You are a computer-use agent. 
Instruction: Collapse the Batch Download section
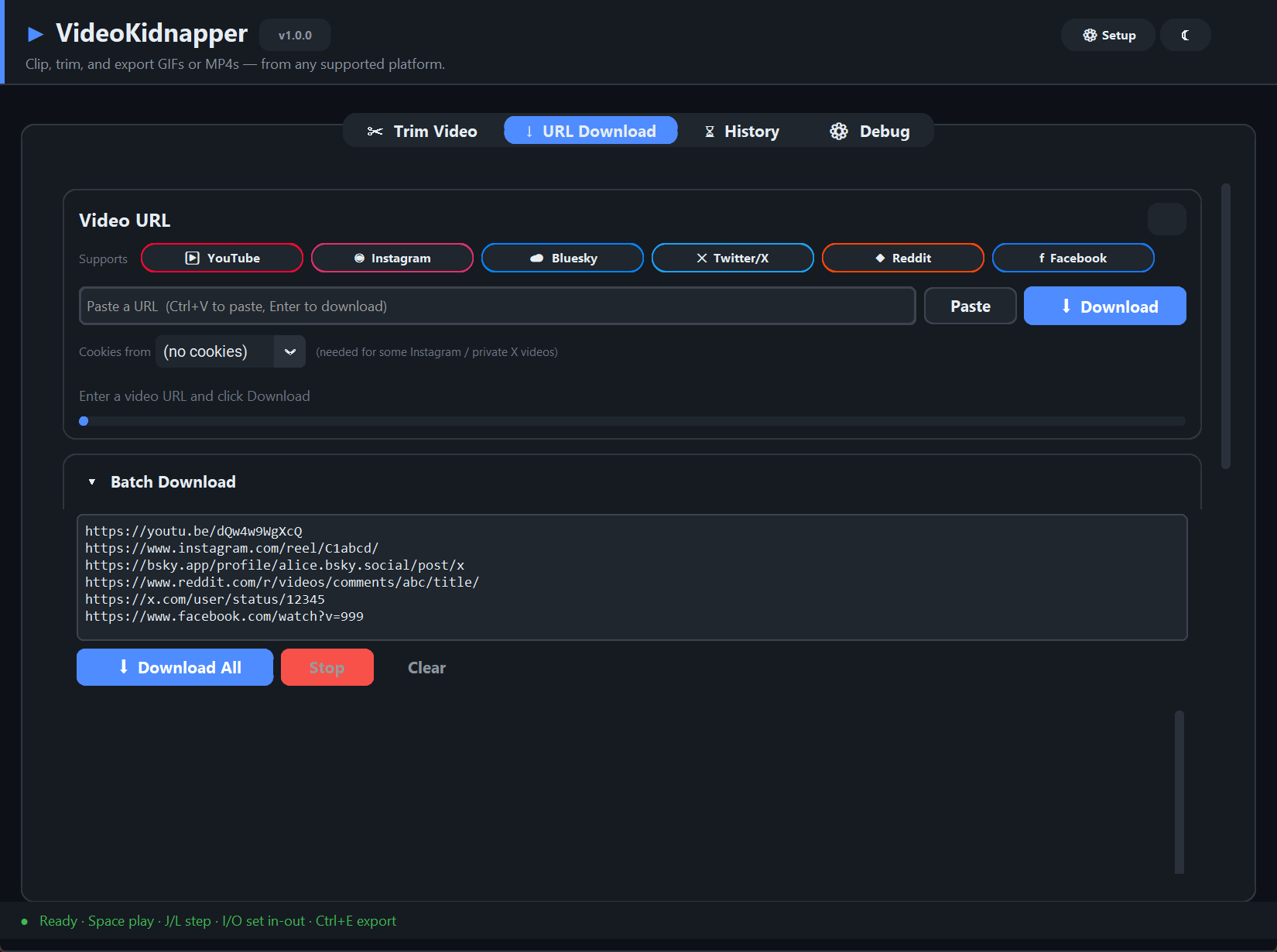(92, 482)
